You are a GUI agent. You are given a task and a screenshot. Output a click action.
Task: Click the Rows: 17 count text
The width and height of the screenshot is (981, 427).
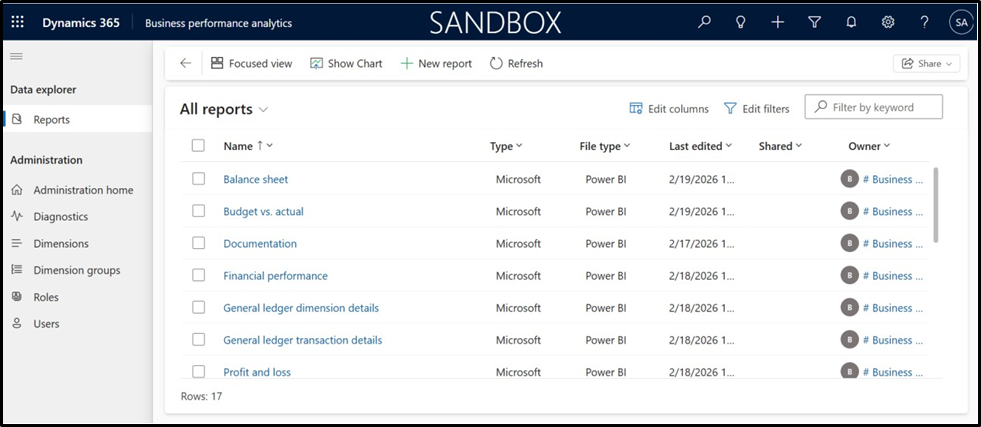201,396
